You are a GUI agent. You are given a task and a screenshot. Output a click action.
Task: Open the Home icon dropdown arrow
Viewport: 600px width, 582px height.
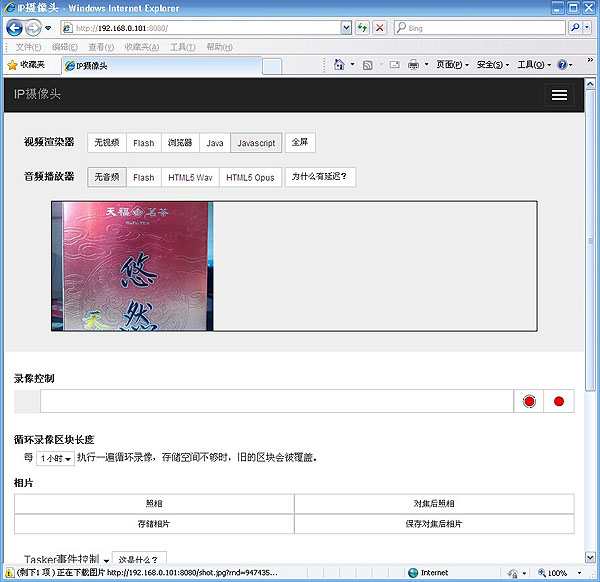(352, 65)
